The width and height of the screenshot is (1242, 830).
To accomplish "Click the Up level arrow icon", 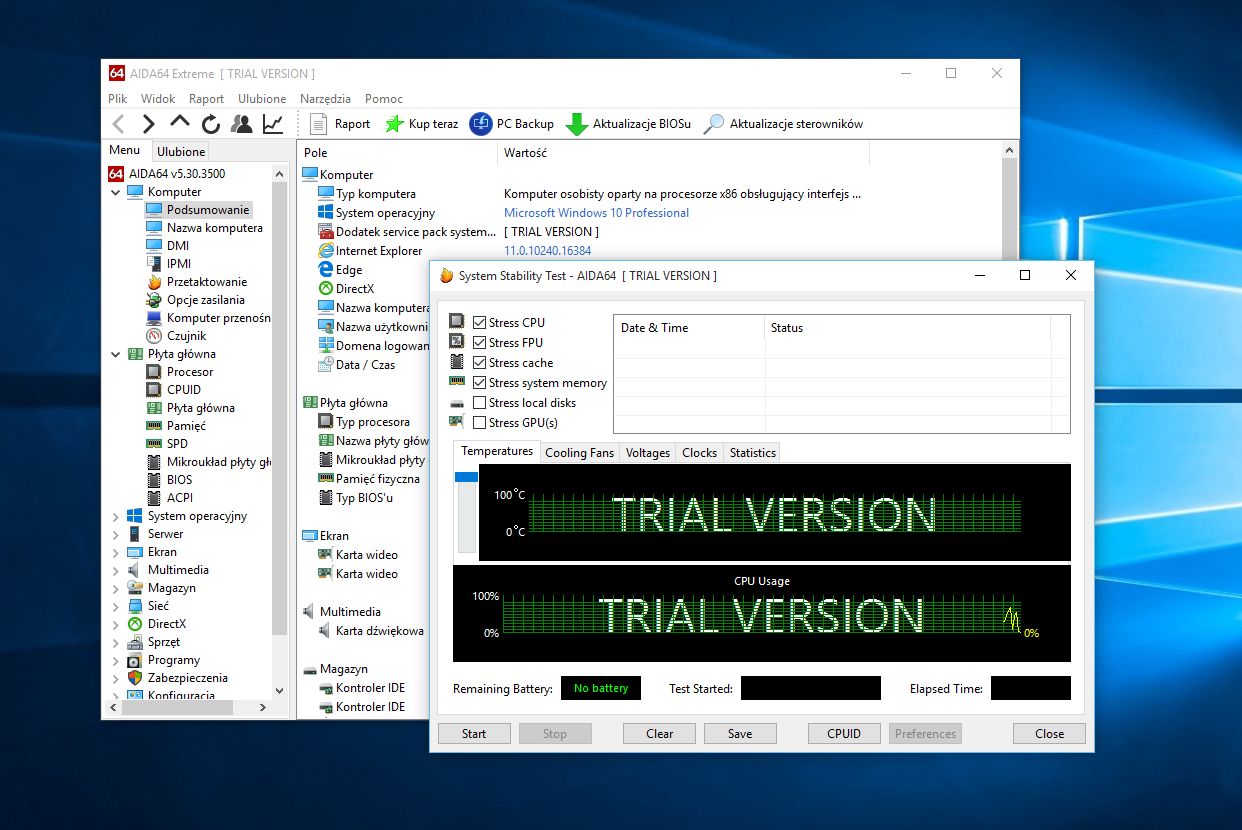I will (179, 123).
